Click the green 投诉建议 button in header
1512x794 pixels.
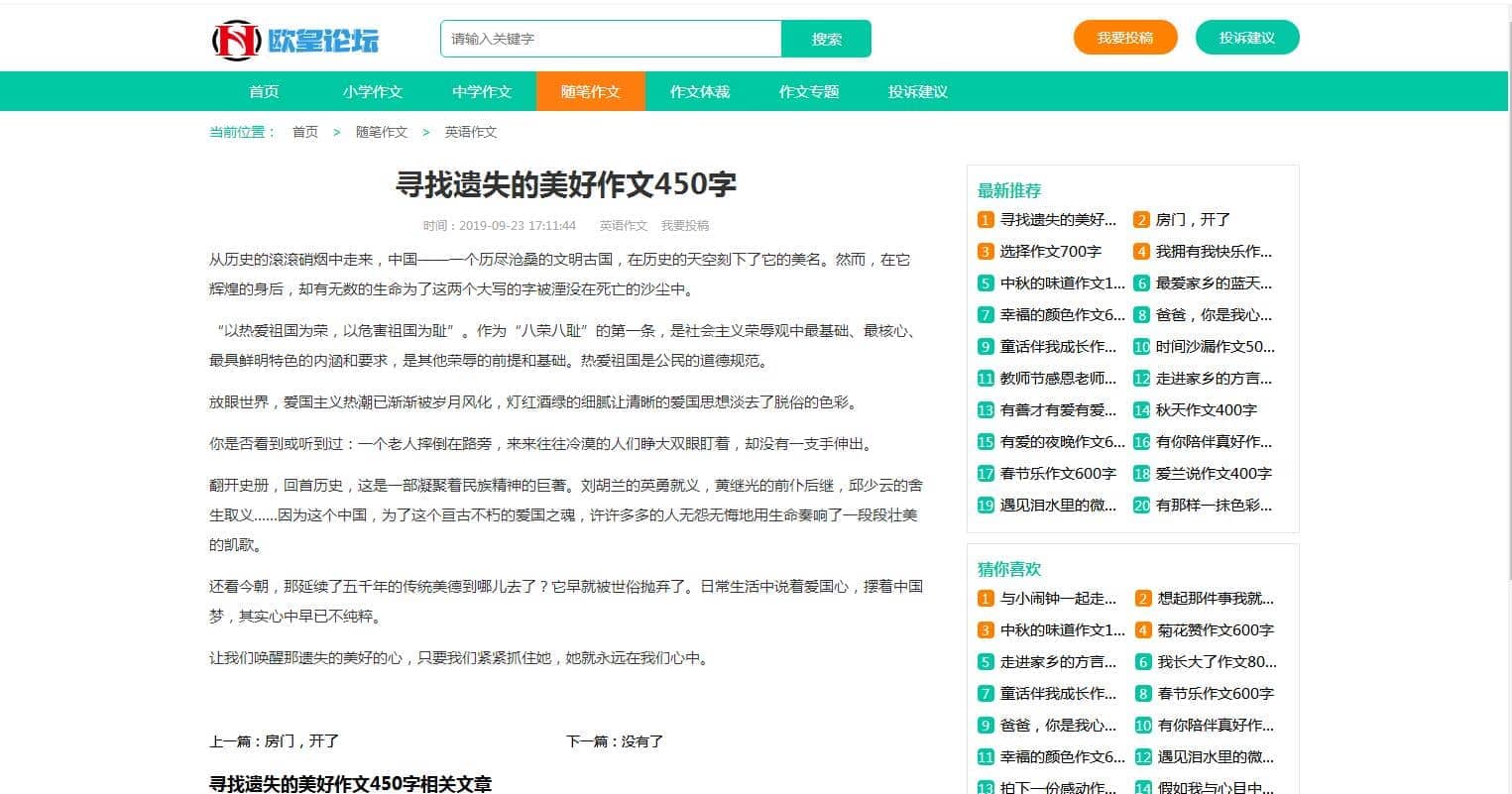coord(1246,38)
